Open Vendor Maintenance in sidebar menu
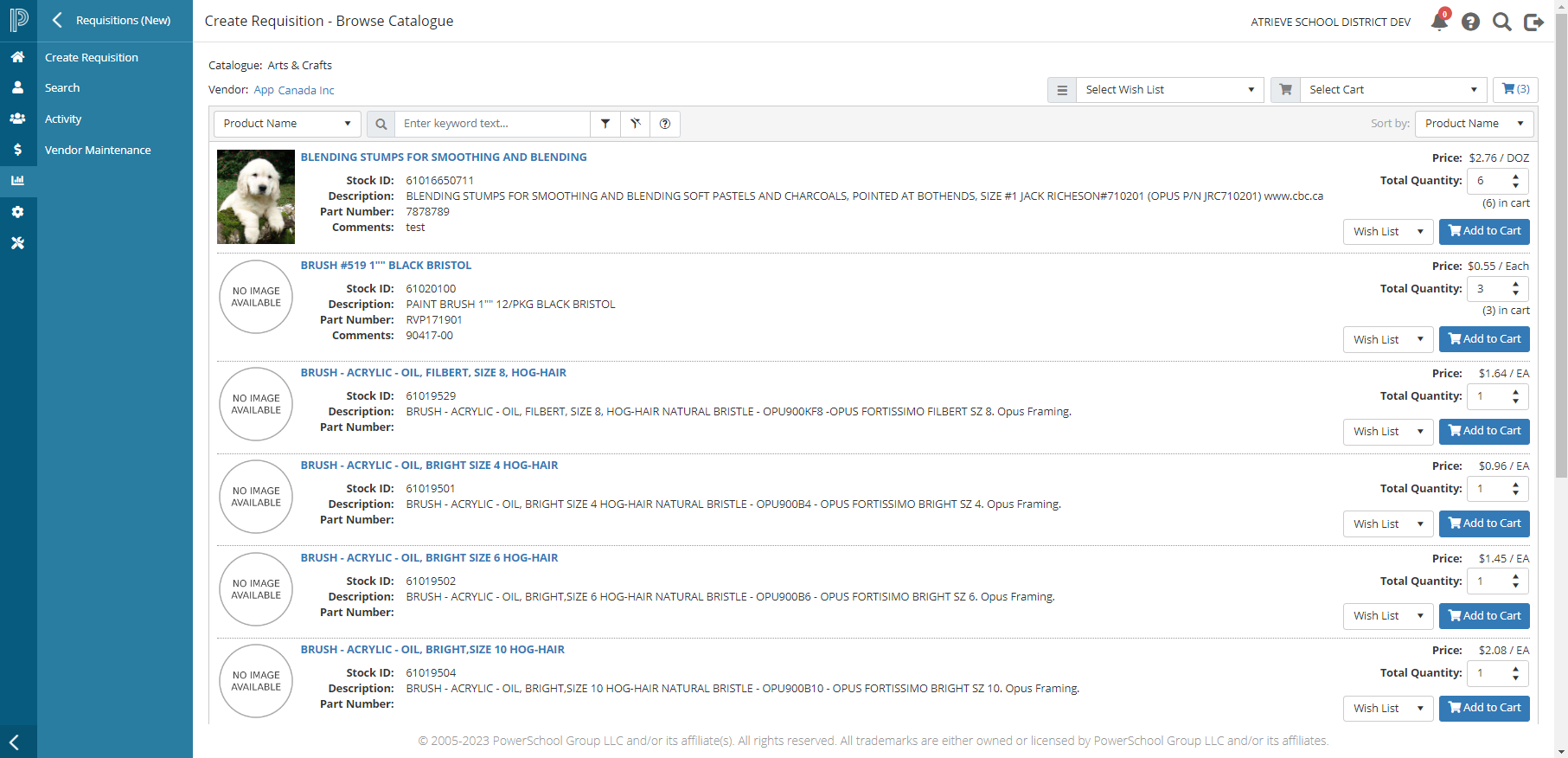The height and width of the screenshot is (758, 1568). tap(98, 150)
